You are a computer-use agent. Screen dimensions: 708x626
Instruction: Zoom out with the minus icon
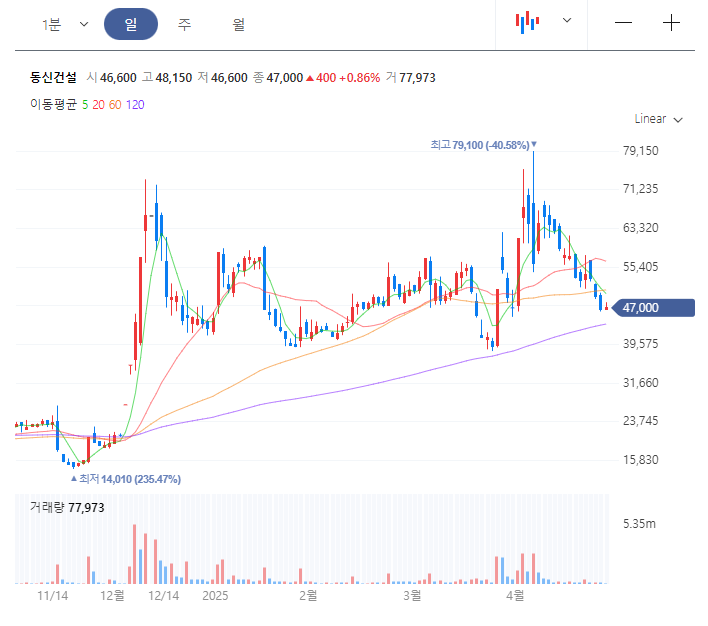pos(623,23)
